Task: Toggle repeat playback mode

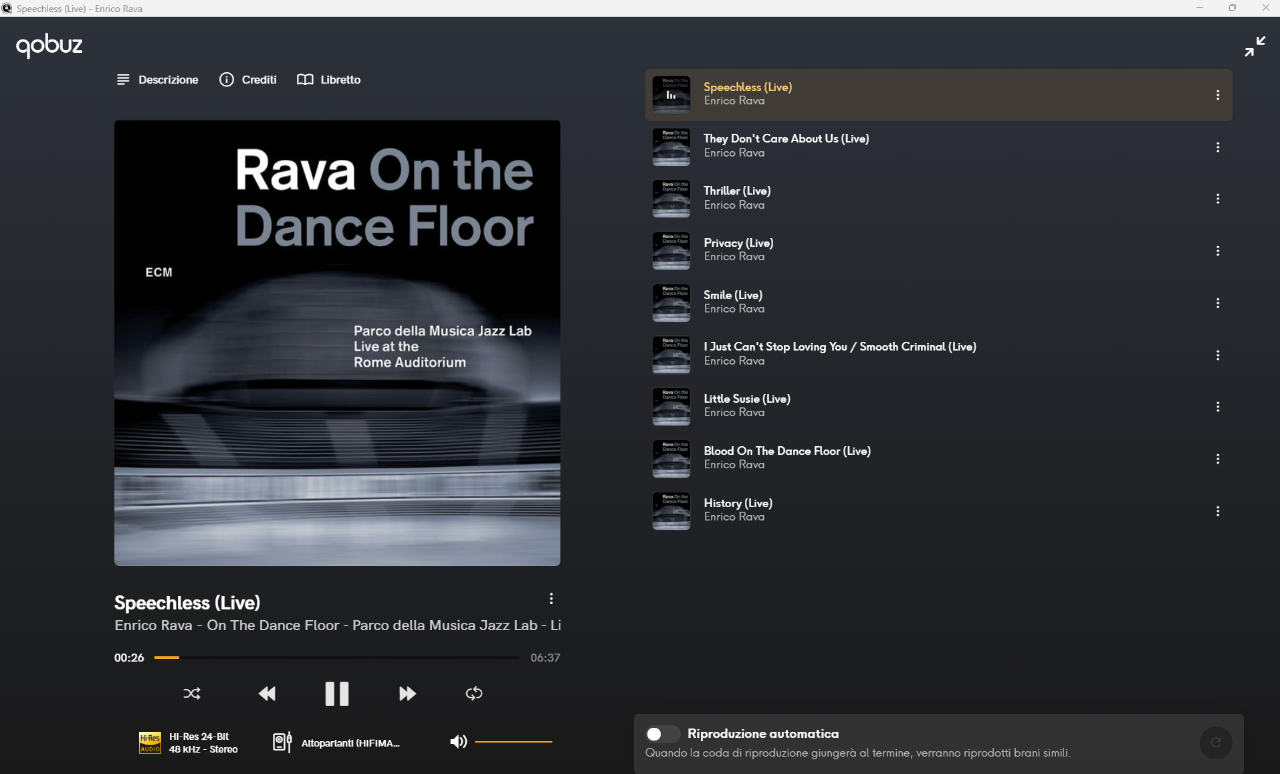Action: coord(474,693)
